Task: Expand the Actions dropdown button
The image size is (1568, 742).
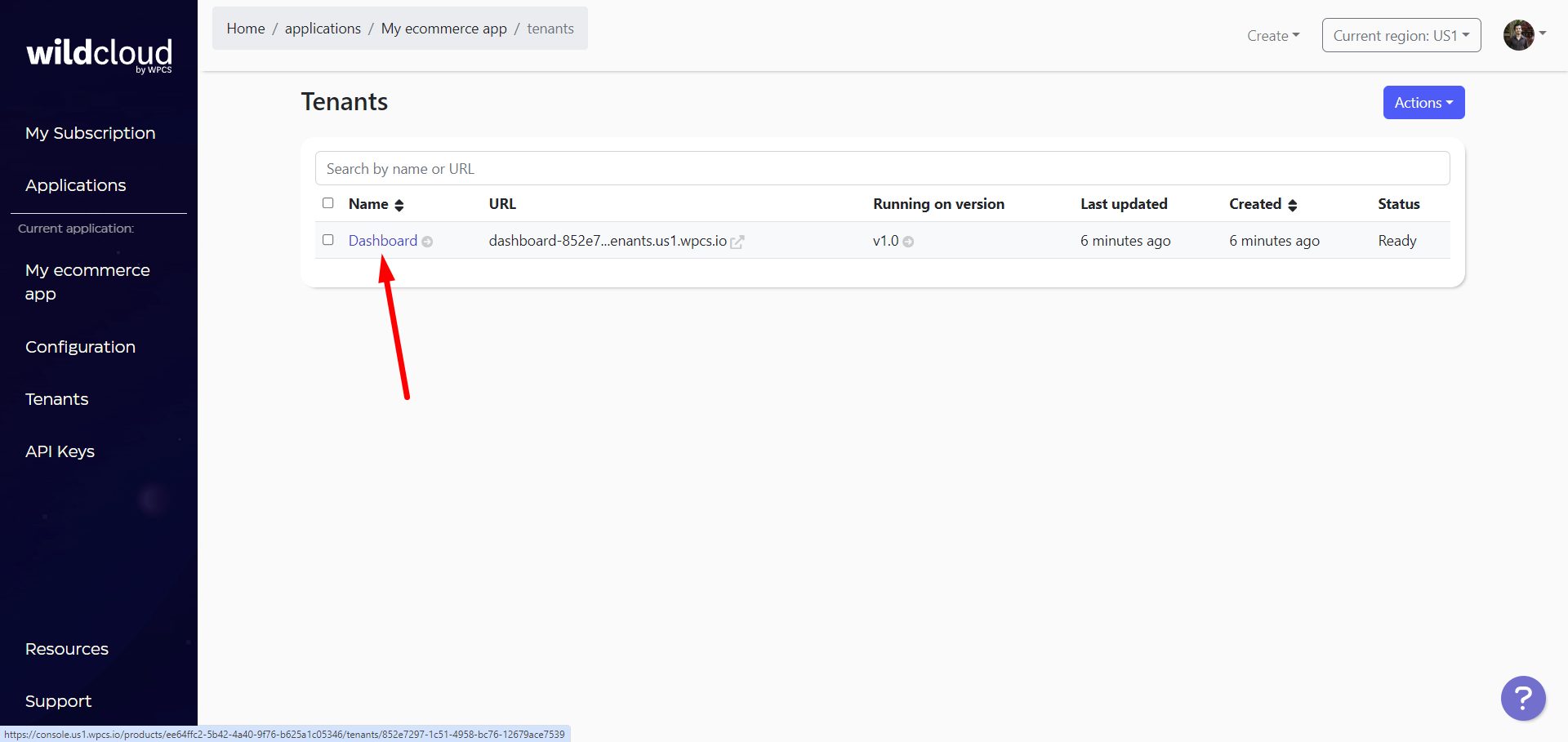Action: coord(1423,103)
